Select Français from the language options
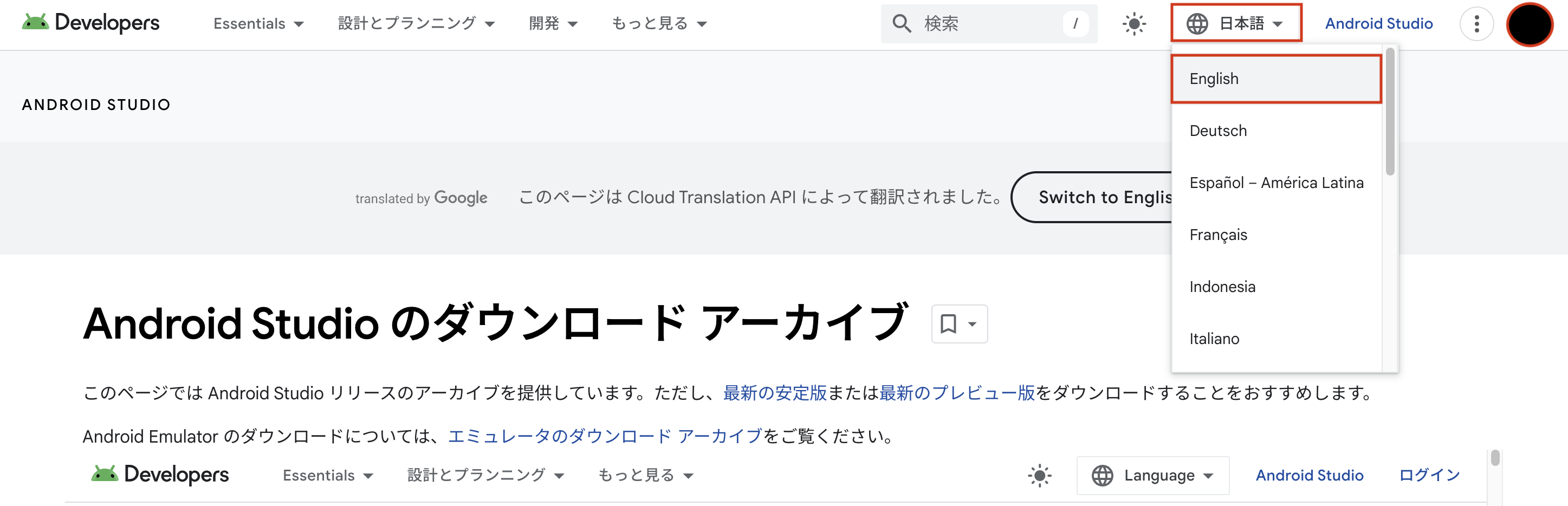Screen dimensions: 1568x506 [1217, 235]
